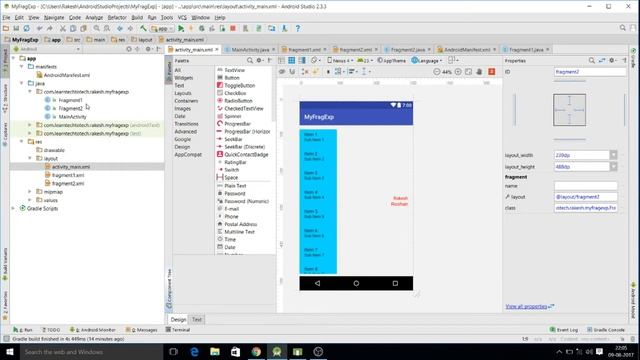
Task: Open the Palette settings gear icon
Action: click(260, 60)
